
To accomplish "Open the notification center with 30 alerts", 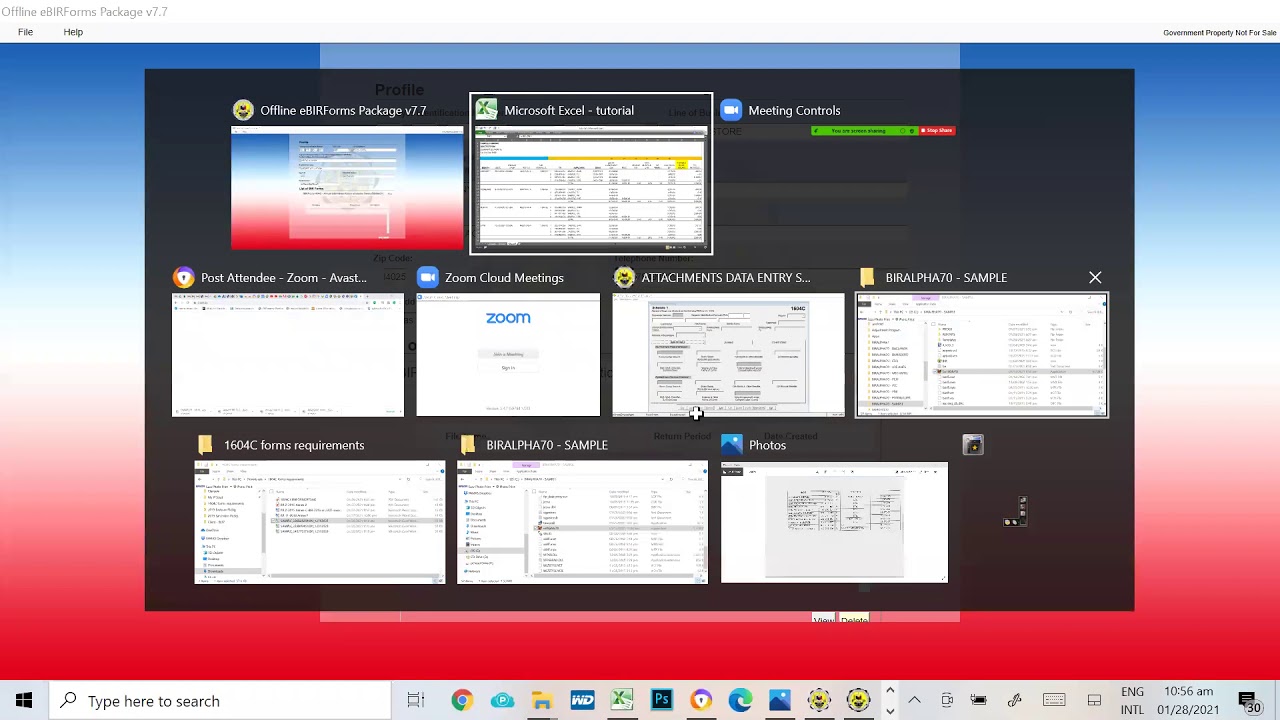I will tap(1248, 701).
